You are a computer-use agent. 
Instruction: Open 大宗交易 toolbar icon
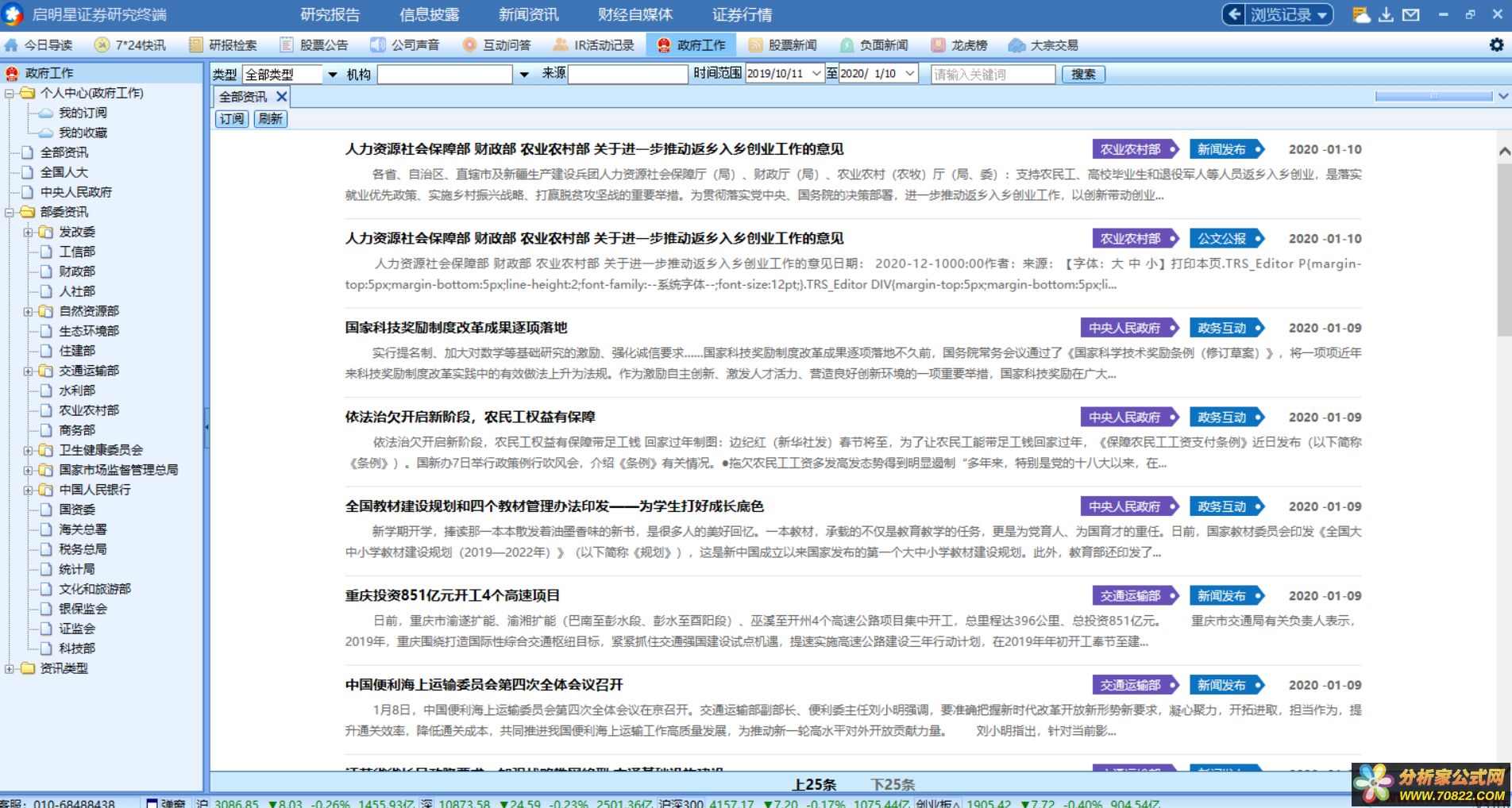(x=1016, y=45)
